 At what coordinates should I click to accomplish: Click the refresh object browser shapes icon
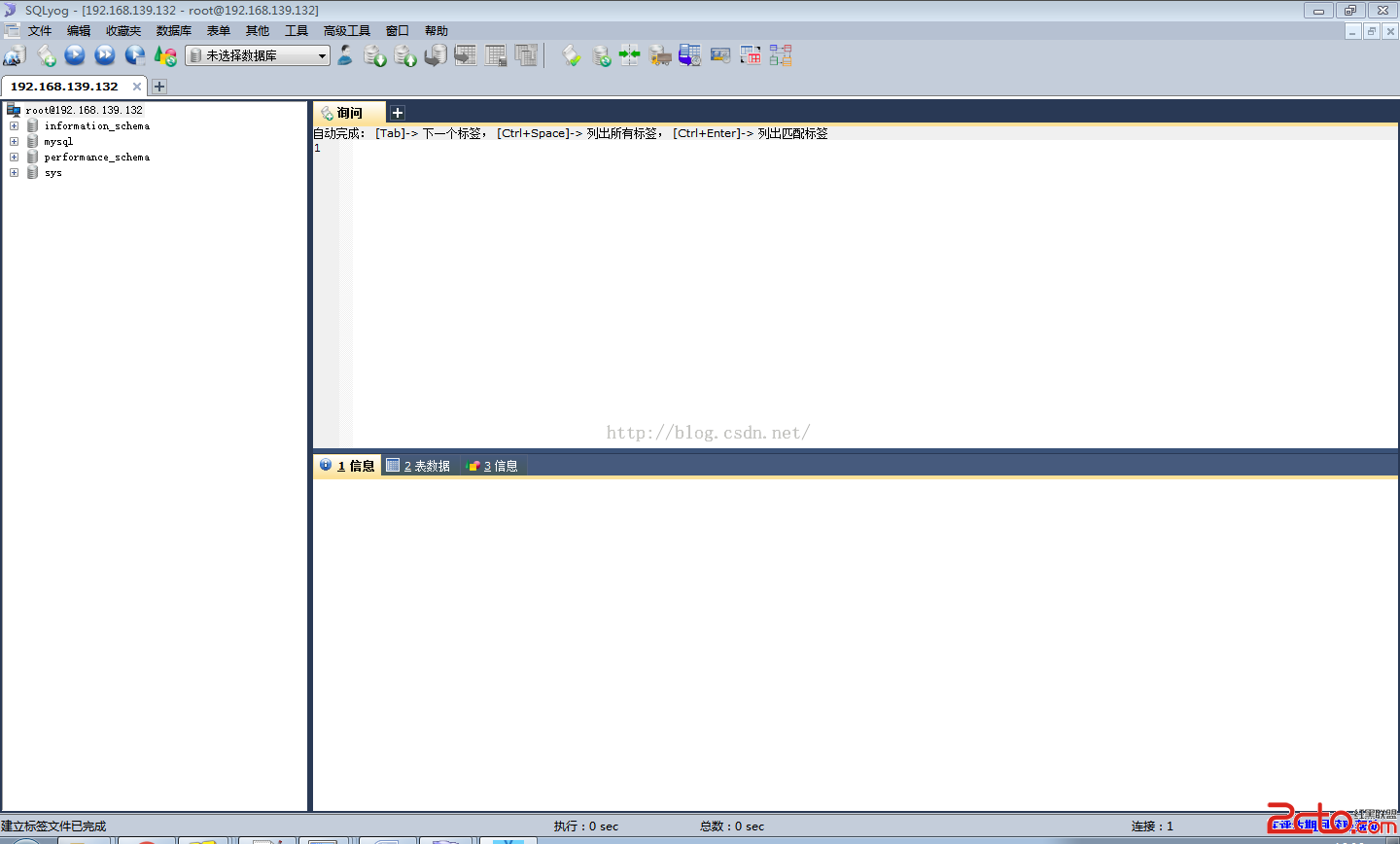point(165,55)
